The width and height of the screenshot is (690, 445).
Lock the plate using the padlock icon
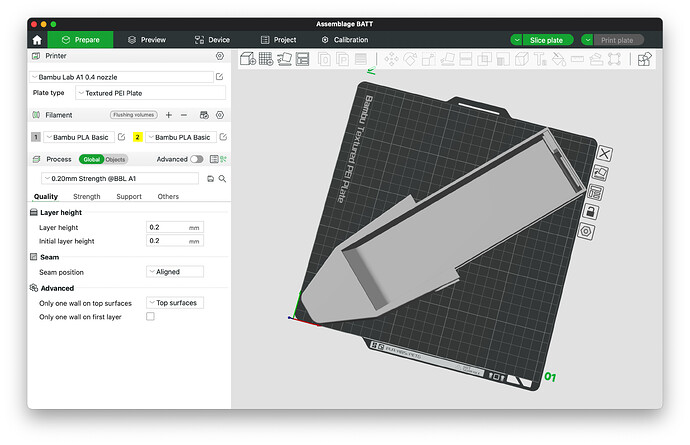[x=590, y=212]
